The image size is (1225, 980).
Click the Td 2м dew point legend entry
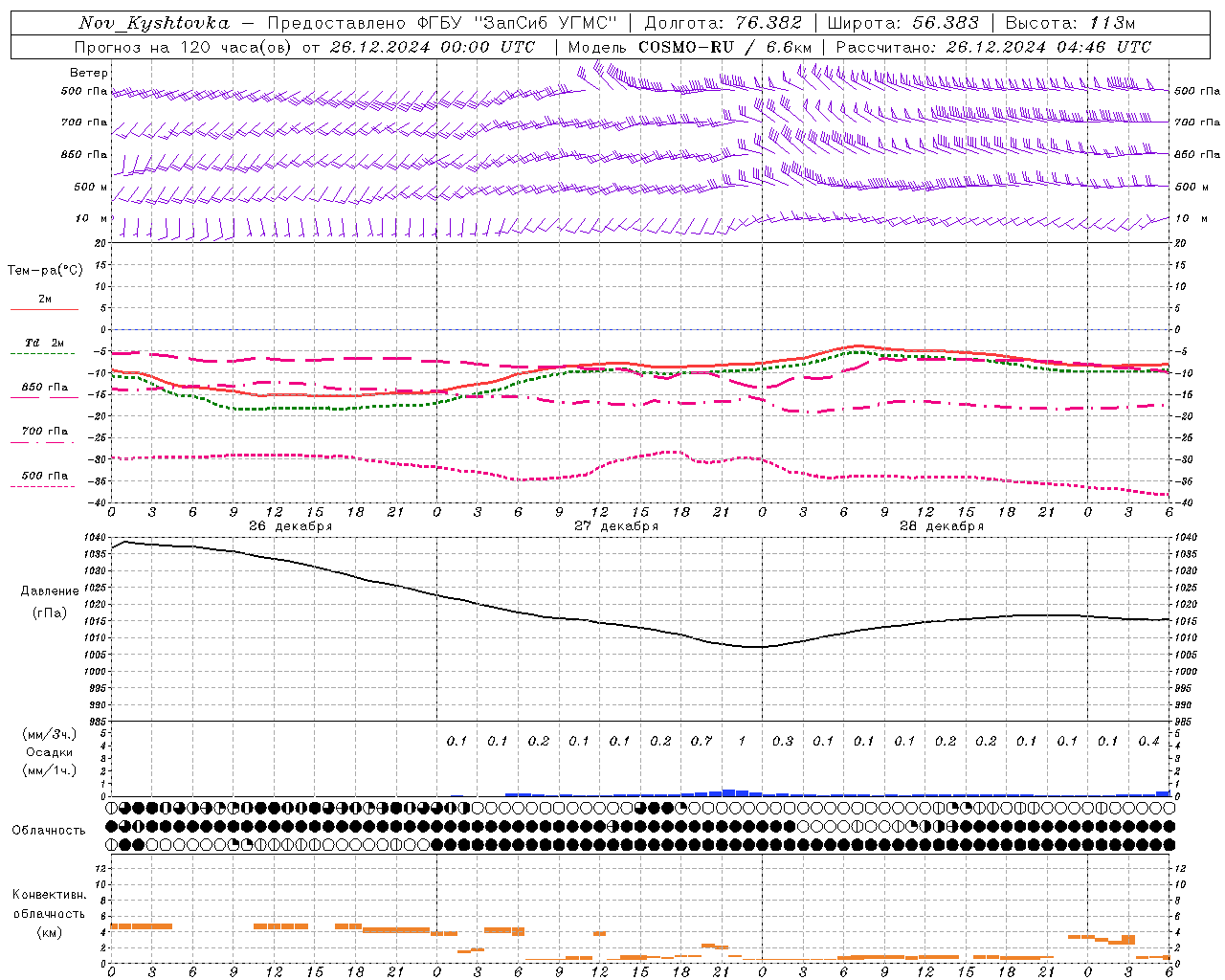pos(44,343)
